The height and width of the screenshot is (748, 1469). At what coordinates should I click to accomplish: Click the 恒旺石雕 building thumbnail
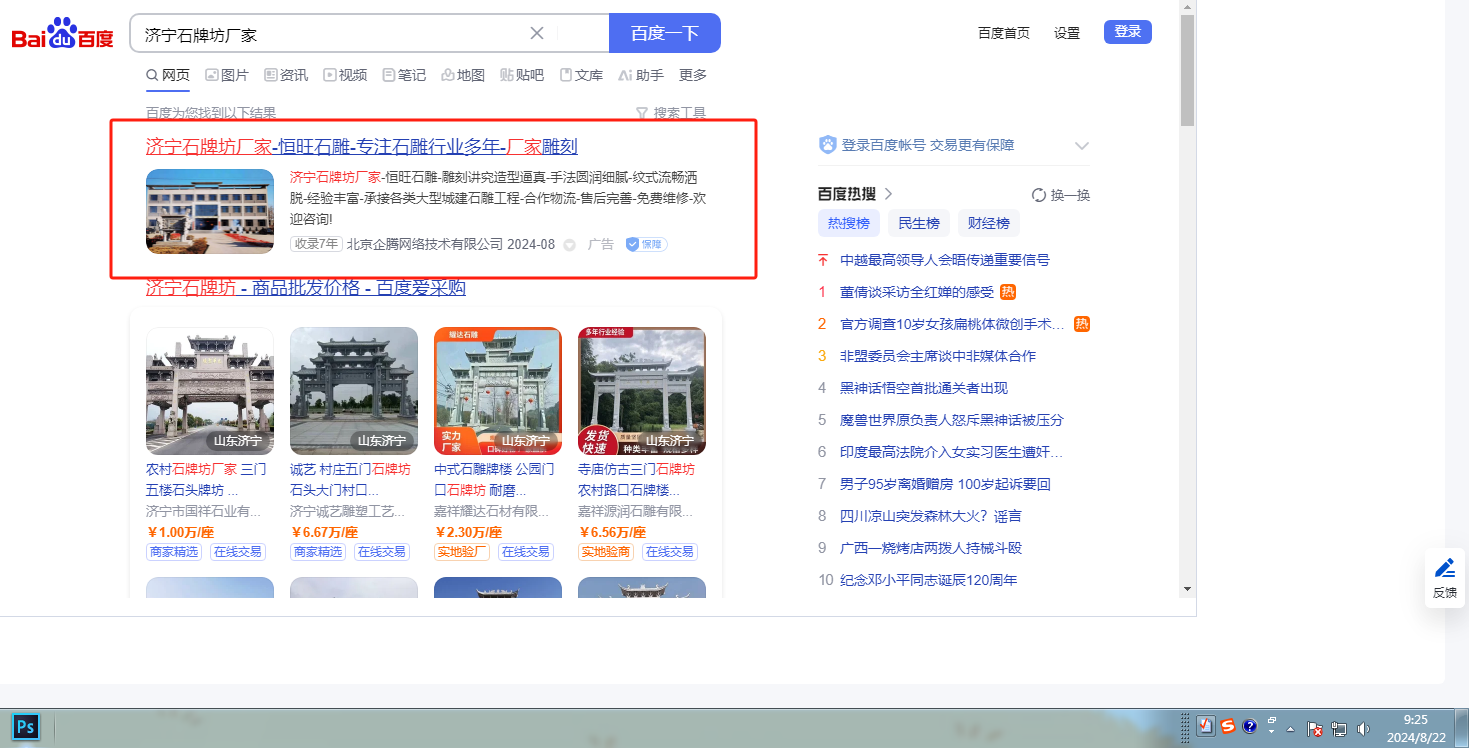[210, 211]
